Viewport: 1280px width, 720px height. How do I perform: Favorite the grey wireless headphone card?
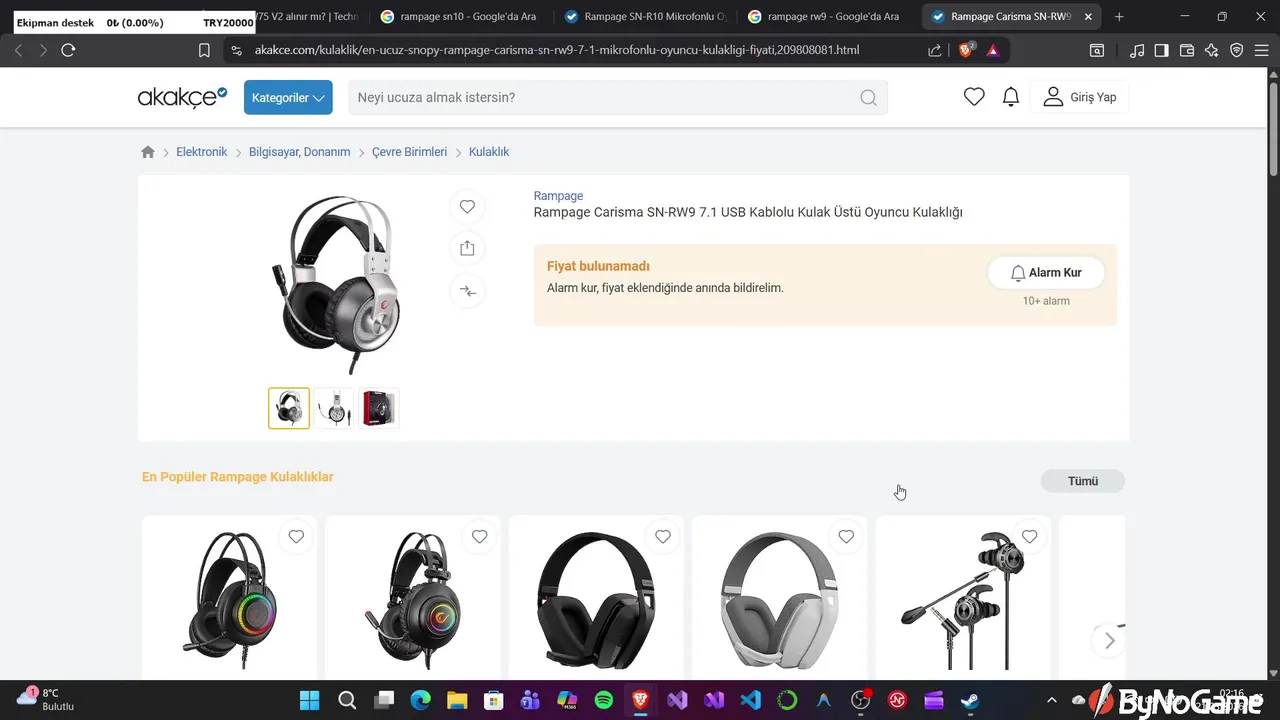click(846, 537)
